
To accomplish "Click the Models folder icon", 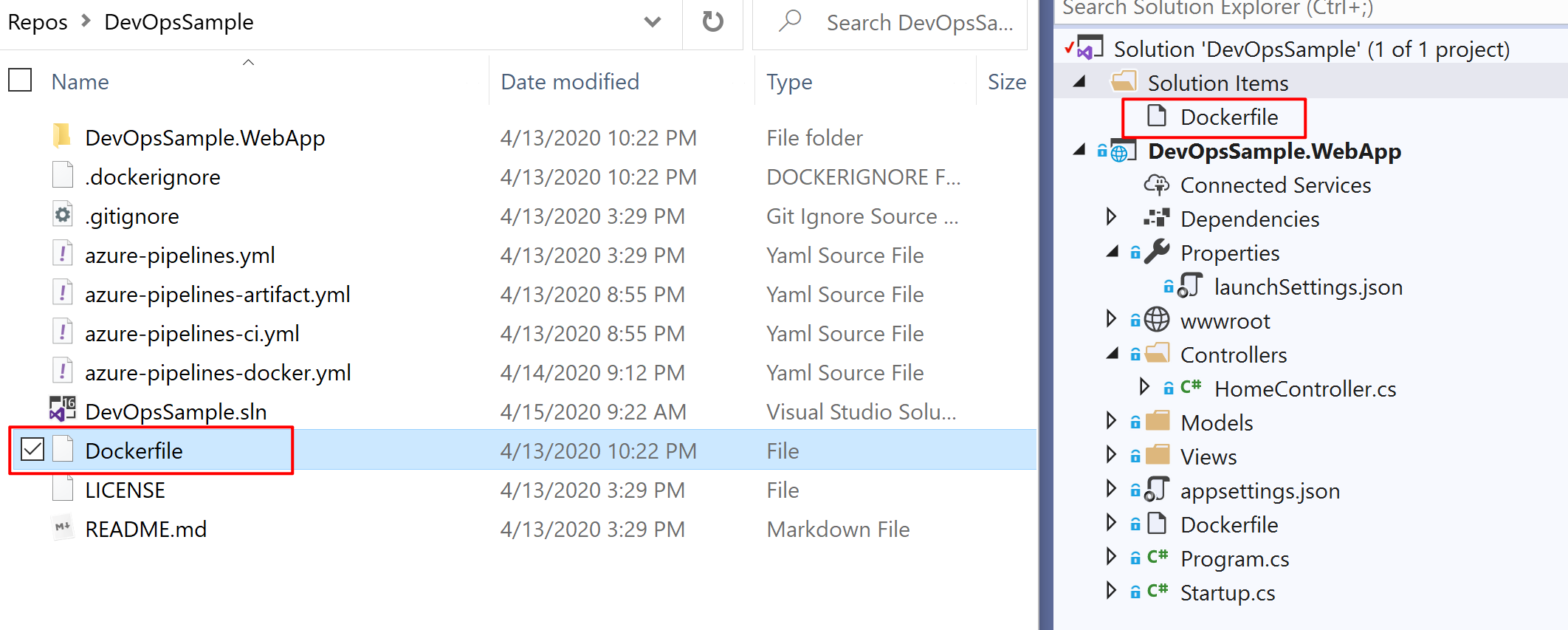I will click(x=1157, y=422).
